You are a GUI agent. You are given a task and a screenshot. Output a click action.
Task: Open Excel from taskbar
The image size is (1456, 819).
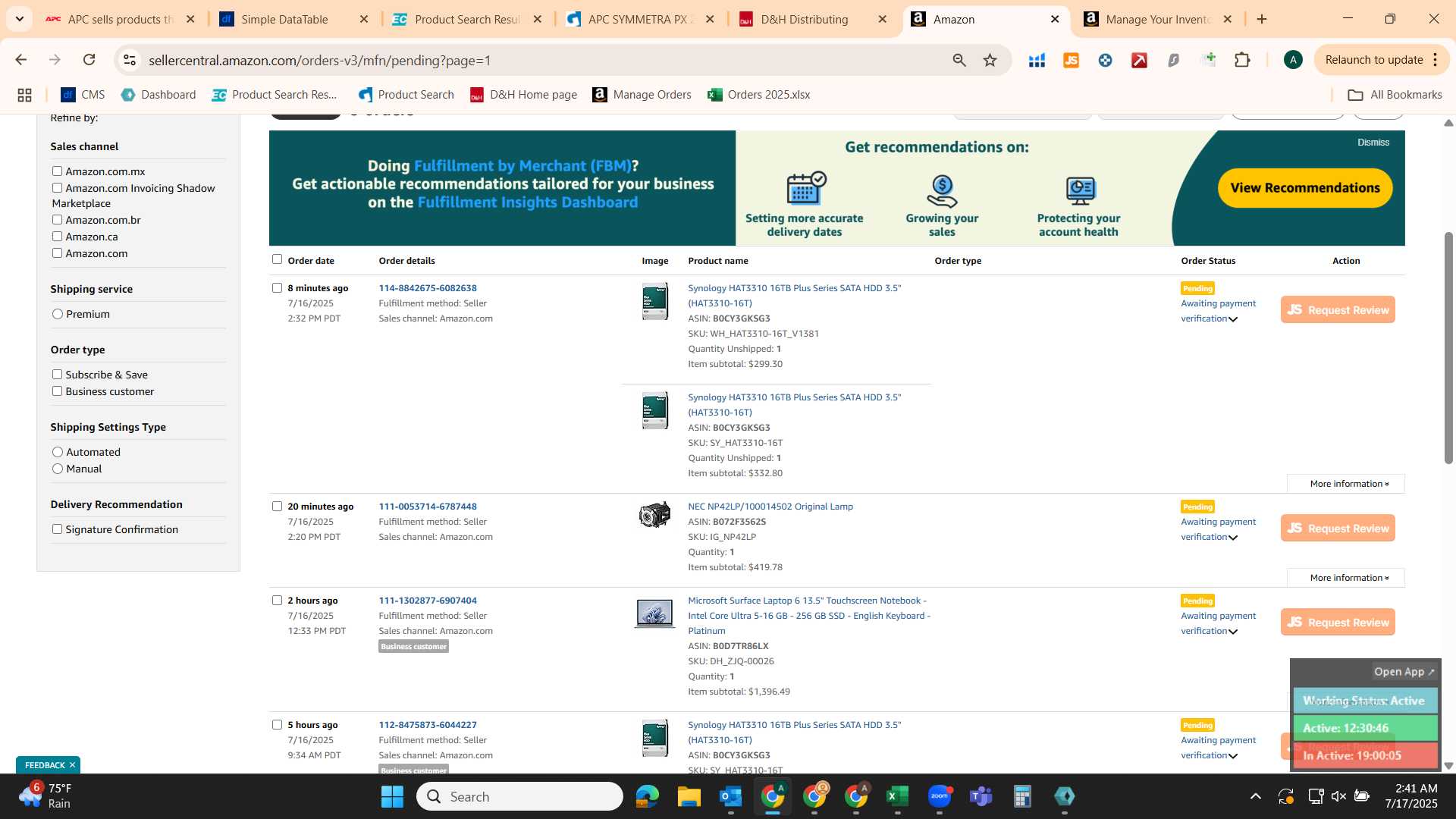click(x=897, y=796)
